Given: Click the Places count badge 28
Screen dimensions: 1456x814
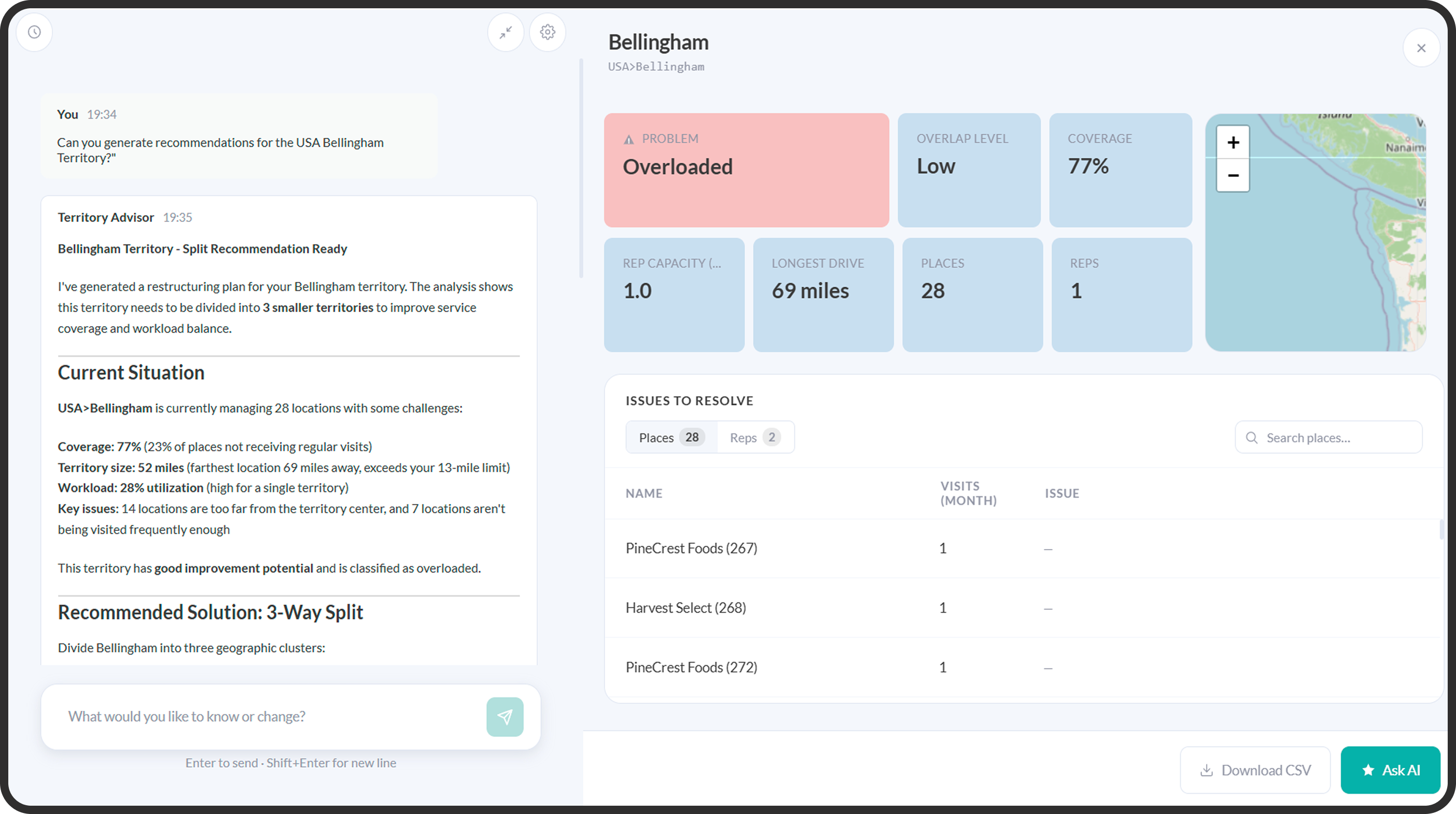Looking at the screenshot, I should pos(692,438).
